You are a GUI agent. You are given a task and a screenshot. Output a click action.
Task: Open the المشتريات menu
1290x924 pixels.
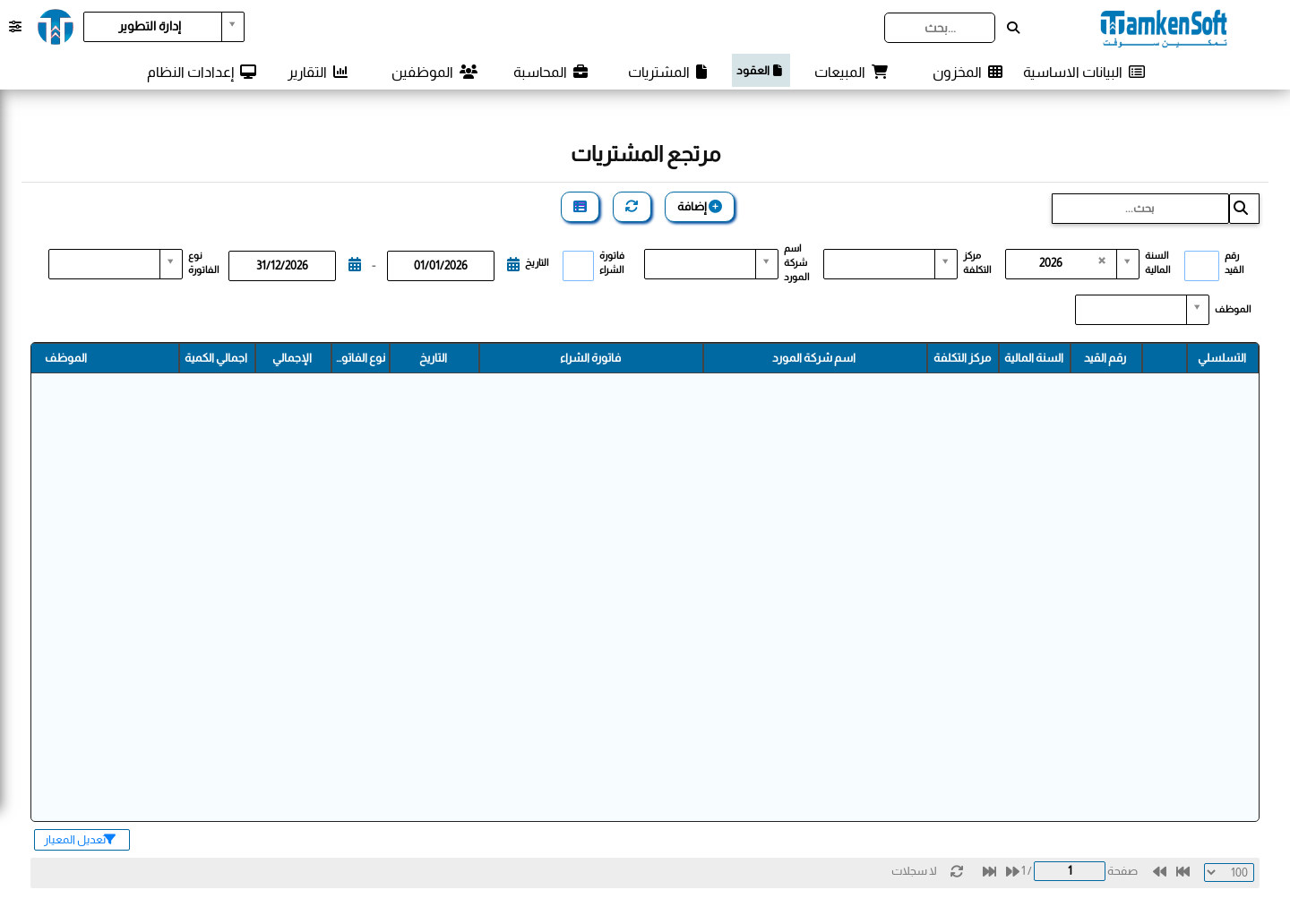[x=667, y=72]
